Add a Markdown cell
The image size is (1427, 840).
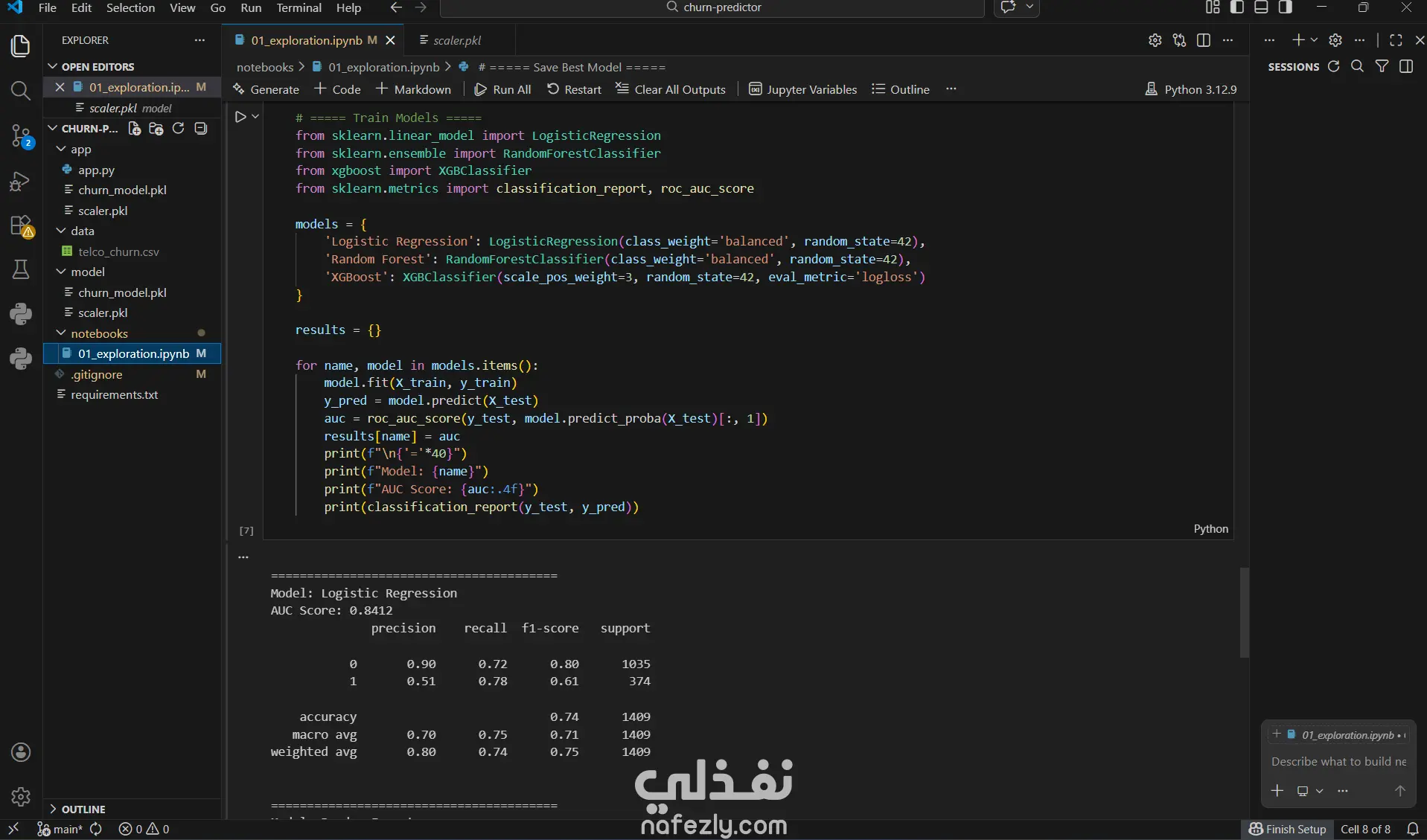point(413,89)
